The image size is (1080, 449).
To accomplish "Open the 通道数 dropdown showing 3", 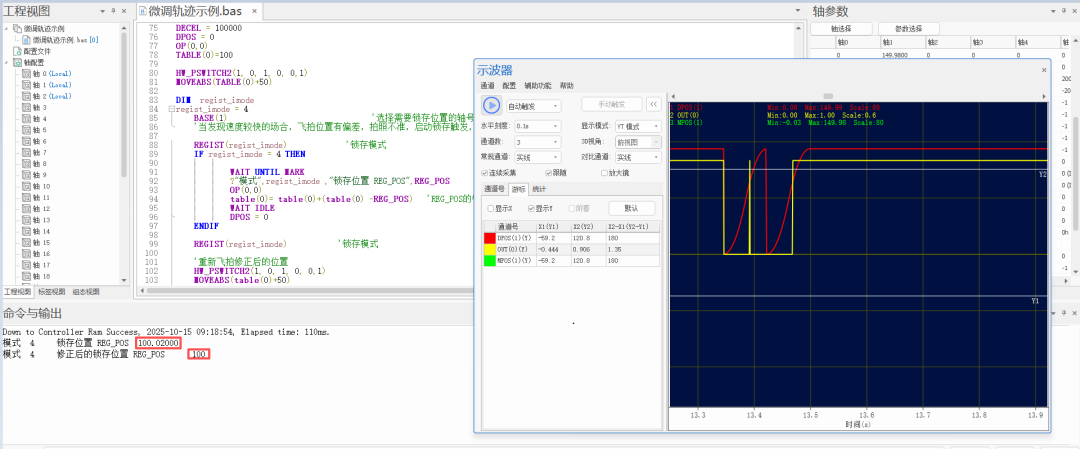I will click(x=538, y=142).
